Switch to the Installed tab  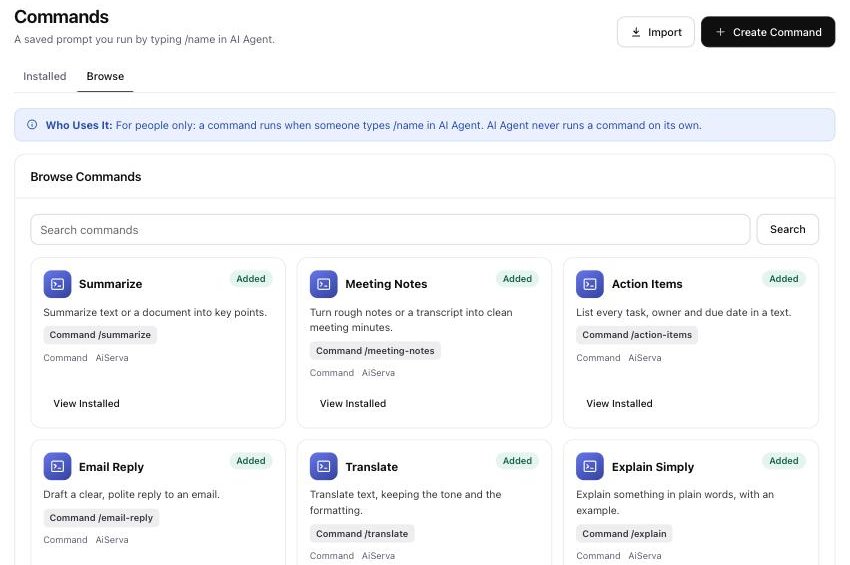pyautogui.click(x=44, y=76)
